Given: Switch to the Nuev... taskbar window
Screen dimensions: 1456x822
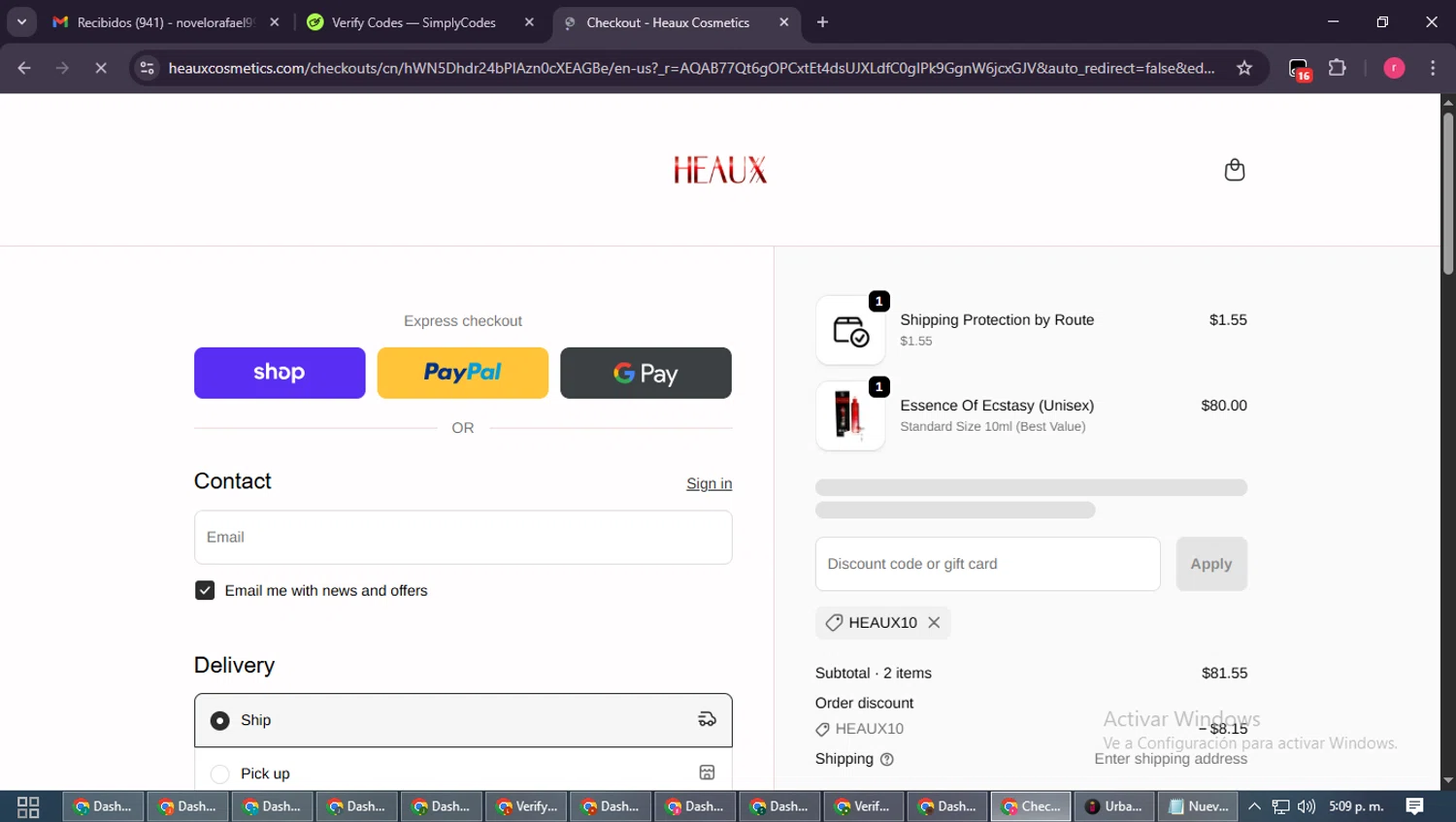Looking at the screenshot, I should 1199,806.
